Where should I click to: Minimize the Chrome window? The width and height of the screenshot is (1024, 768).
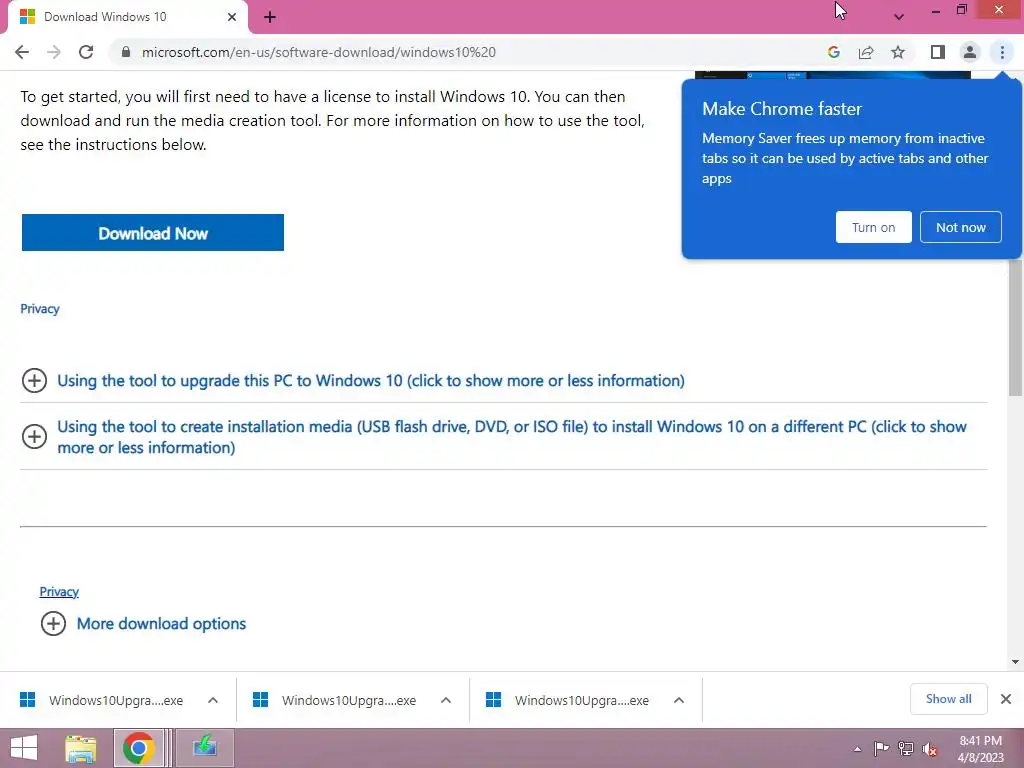[936, 10]
